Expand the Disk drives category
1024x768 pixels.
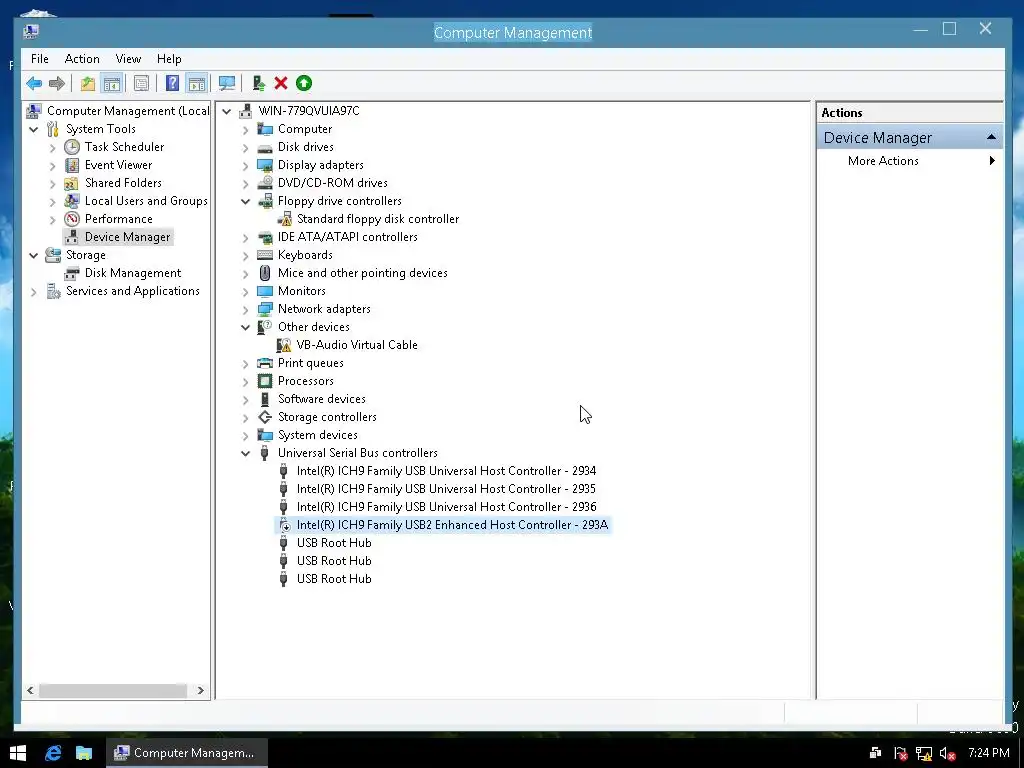pos(246,148)
